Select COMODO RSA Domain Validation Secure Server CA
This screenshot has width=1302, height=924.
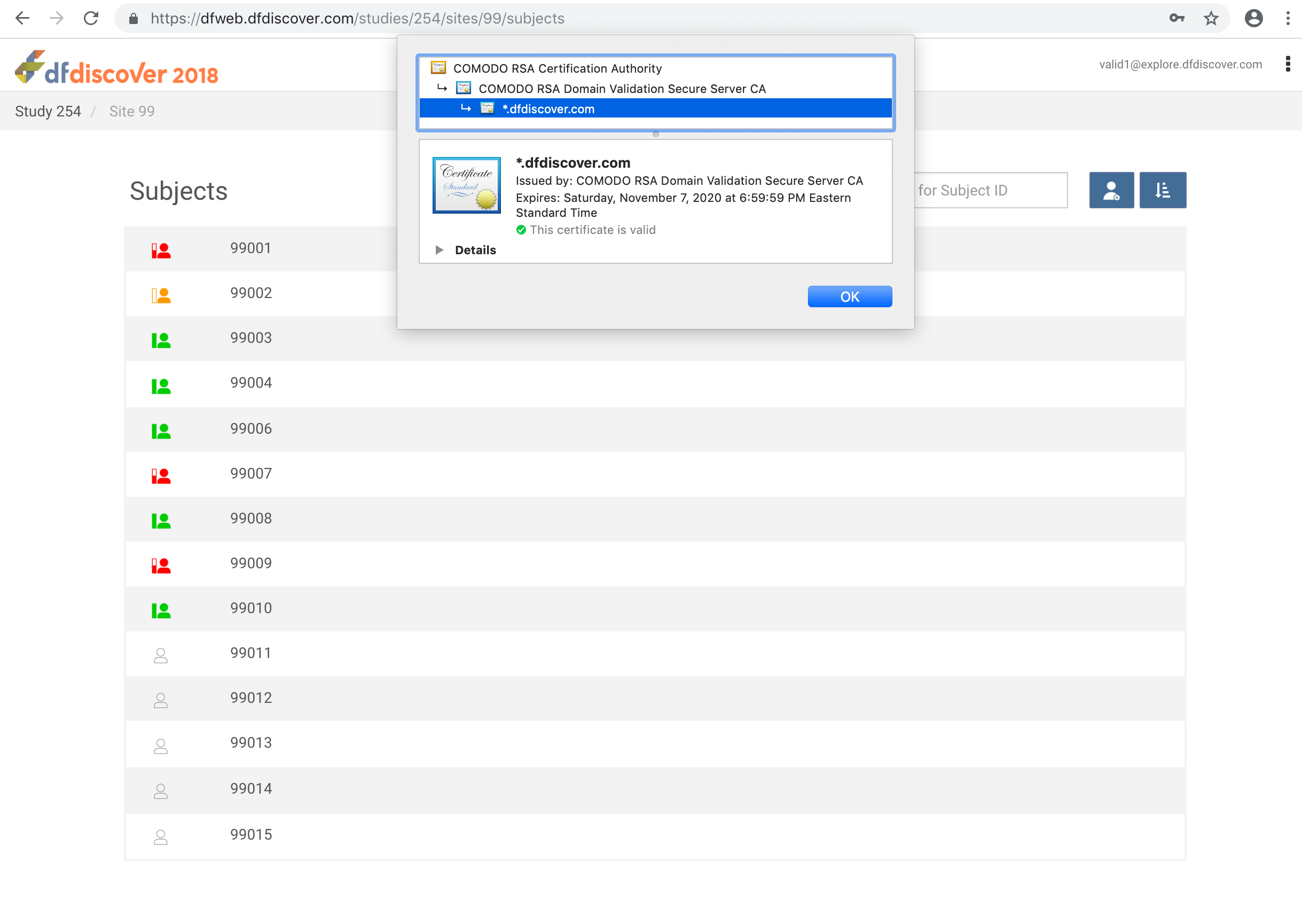[x=622, y=89]
